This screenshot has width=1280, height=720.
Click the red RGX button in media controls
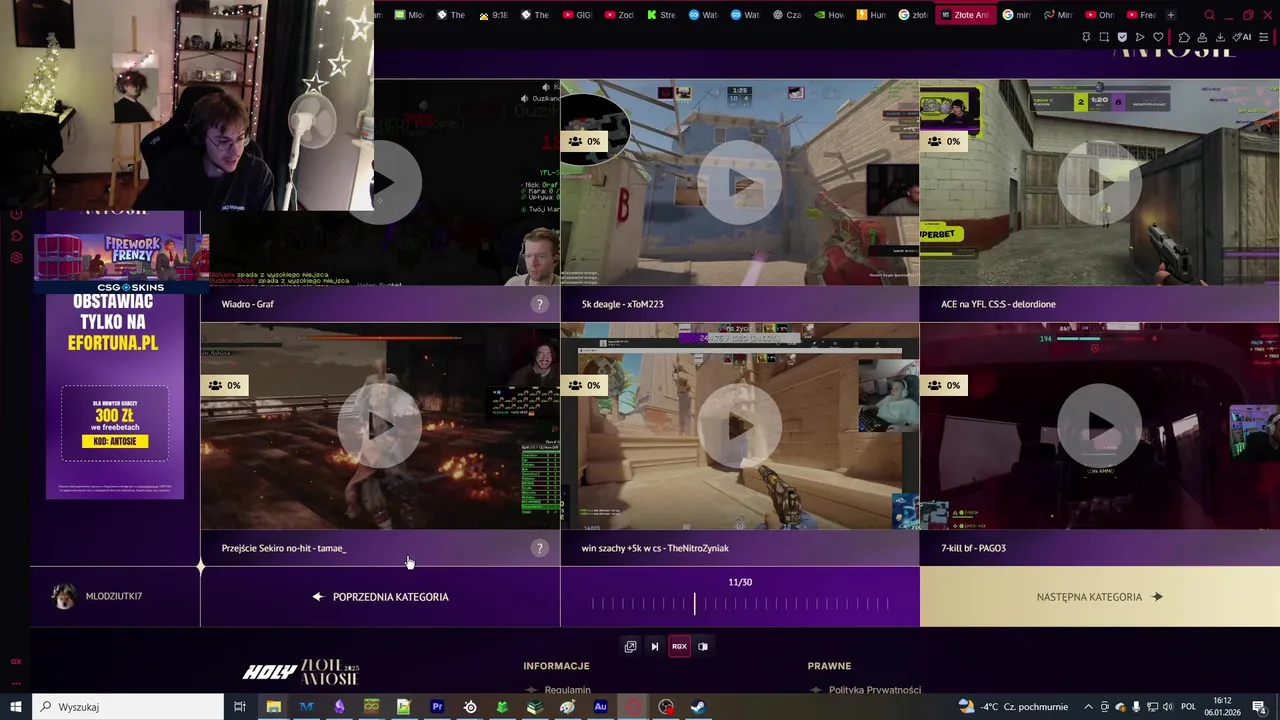point(679,646)
